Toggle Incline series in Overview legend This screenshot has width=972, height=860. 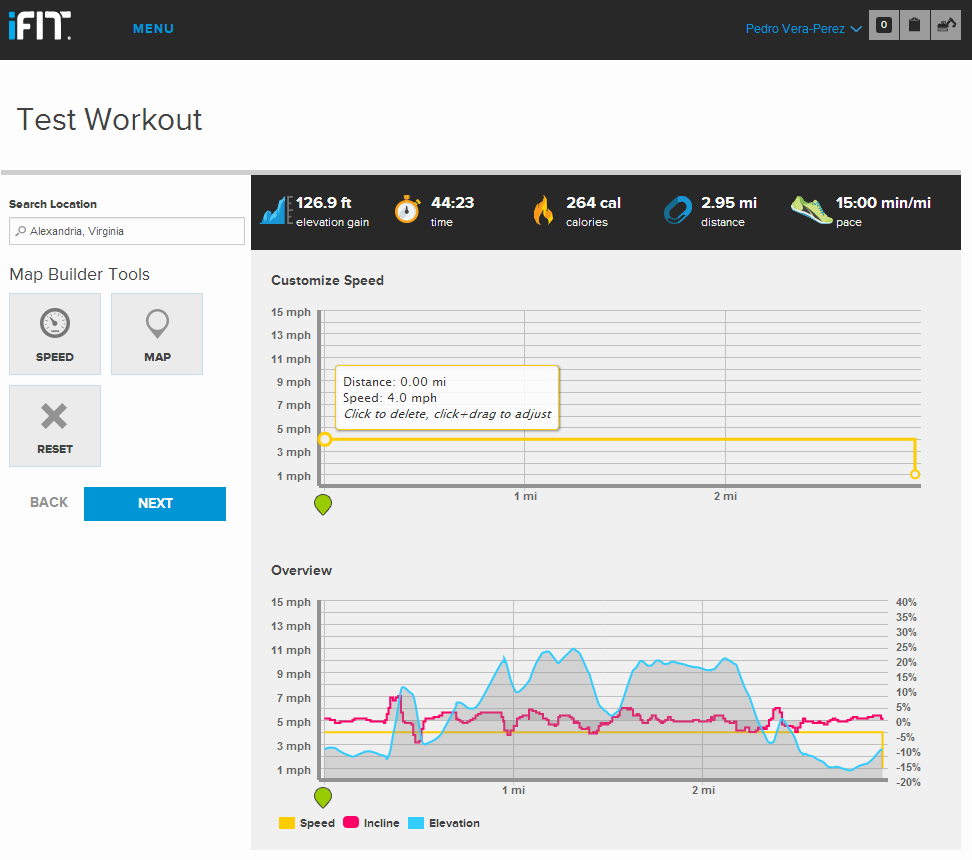(371, 823)
